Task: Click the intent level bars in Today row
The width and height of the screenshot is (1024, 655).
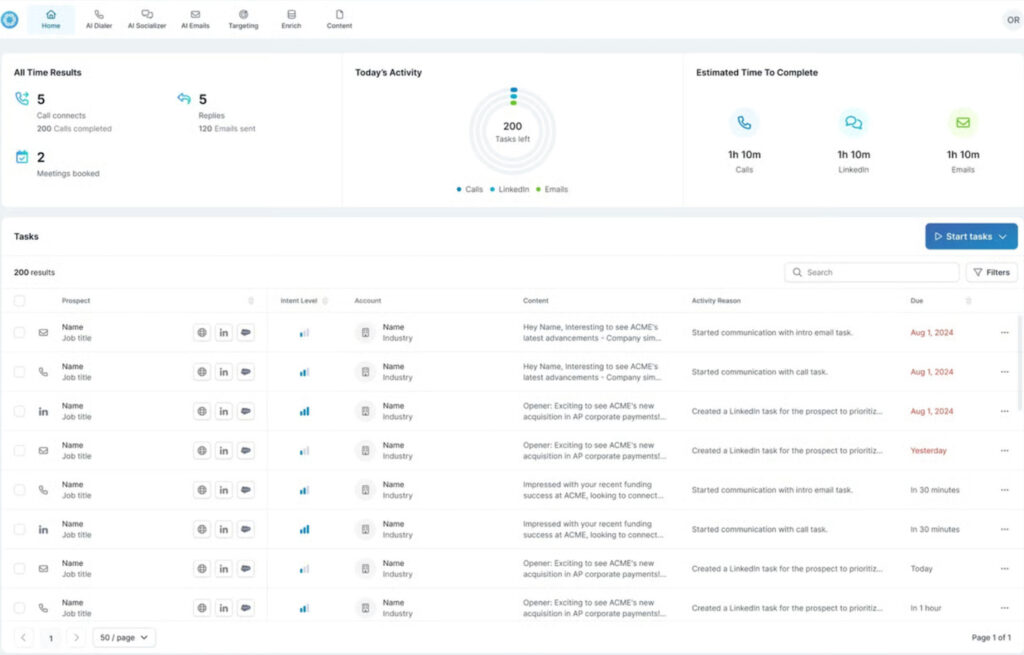Action: [304, 569]
